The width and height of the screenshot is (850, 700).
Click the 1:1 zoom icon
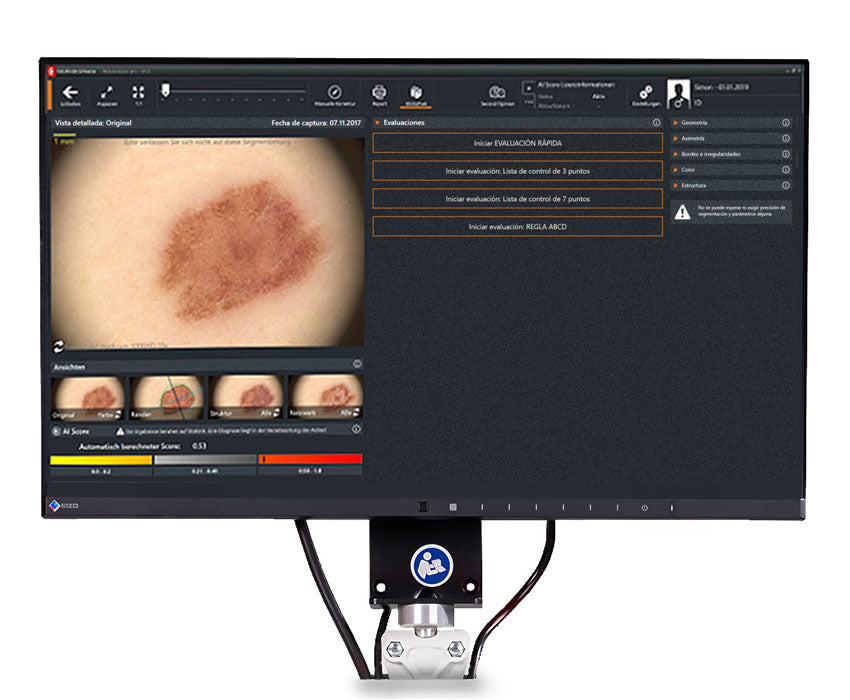point(139,92)
